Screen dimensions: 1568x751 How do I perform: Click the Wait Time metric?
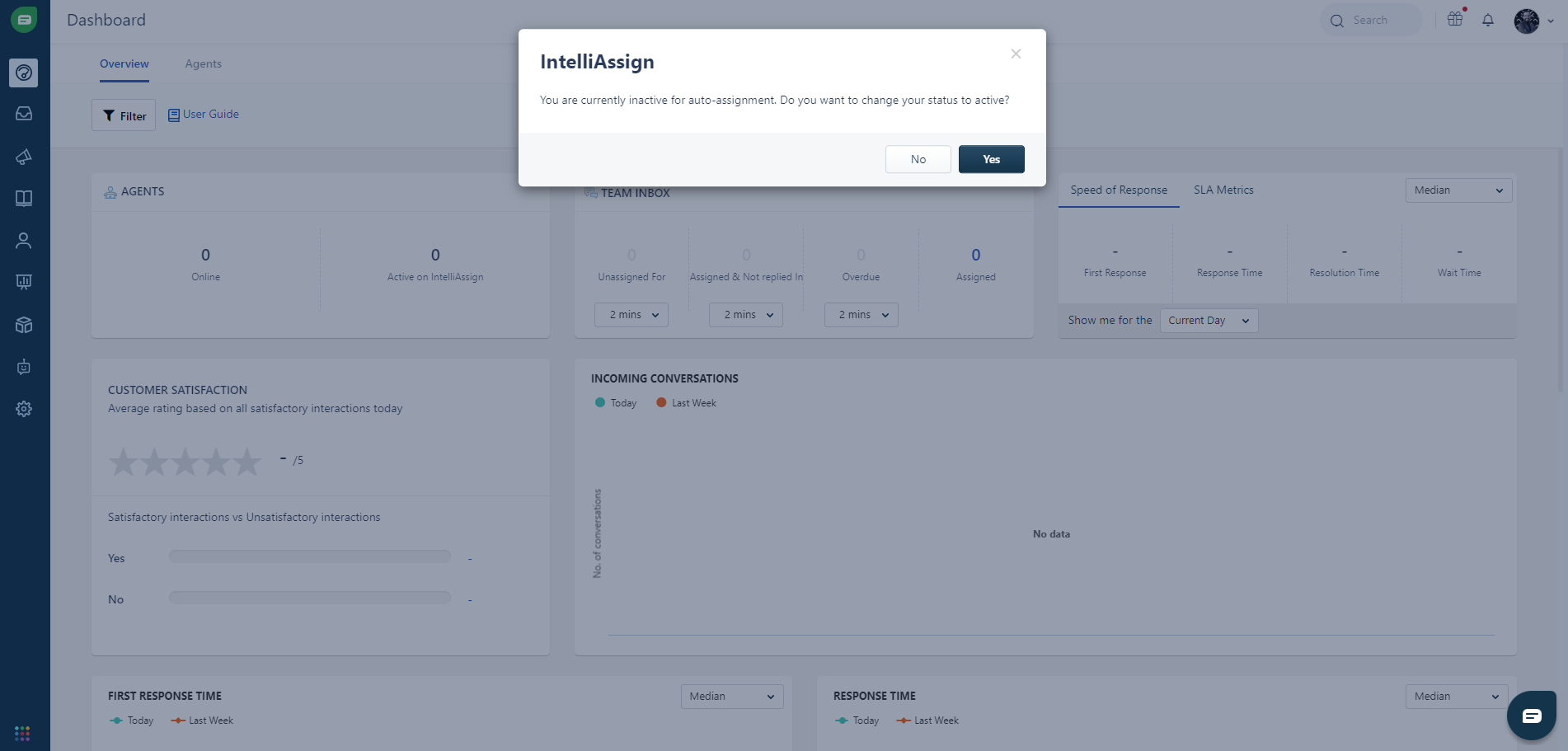click(x=1459, y=262)
